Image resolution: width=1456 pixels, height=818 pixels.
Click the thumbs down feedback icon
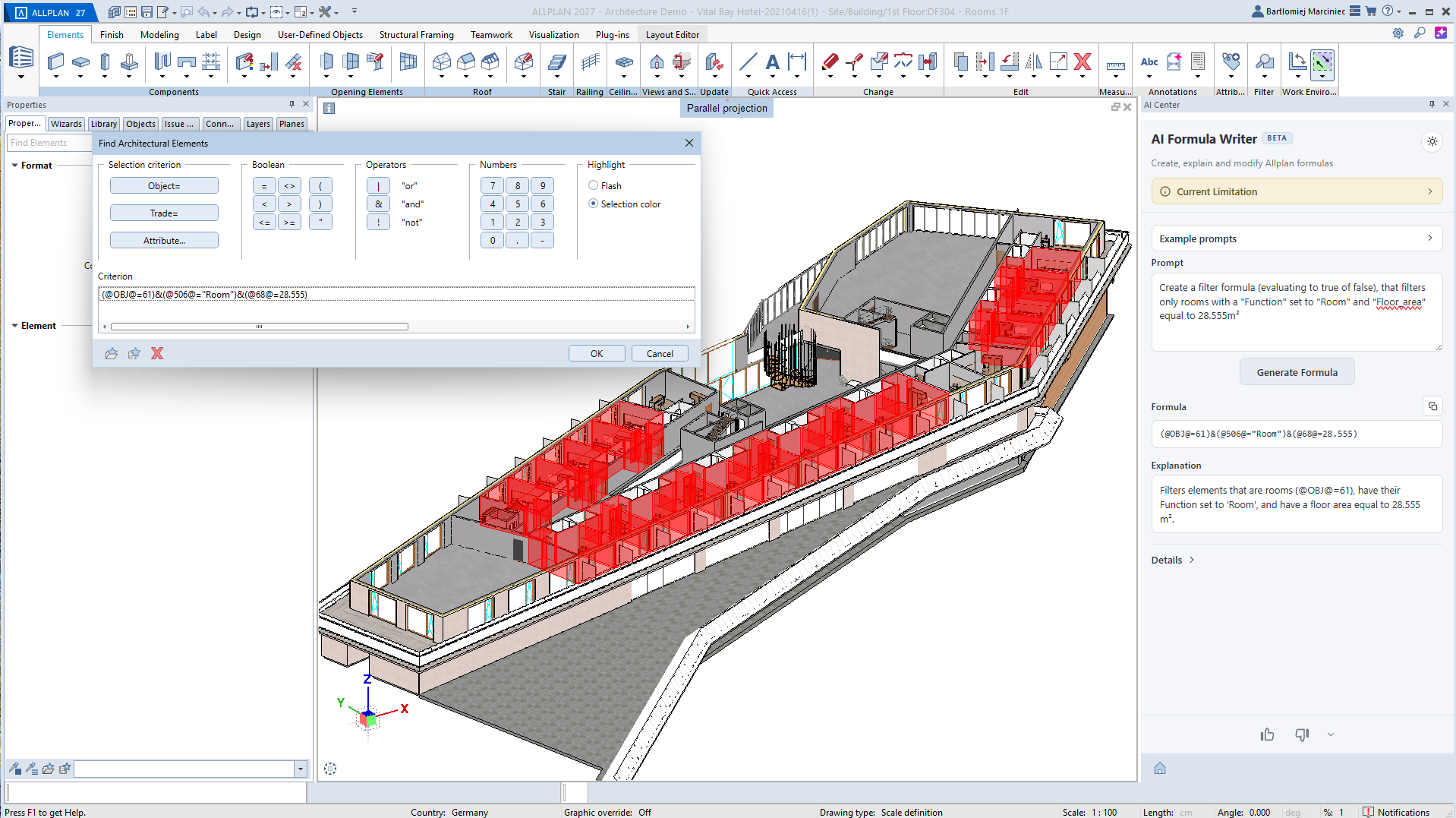coord(1302,734)
